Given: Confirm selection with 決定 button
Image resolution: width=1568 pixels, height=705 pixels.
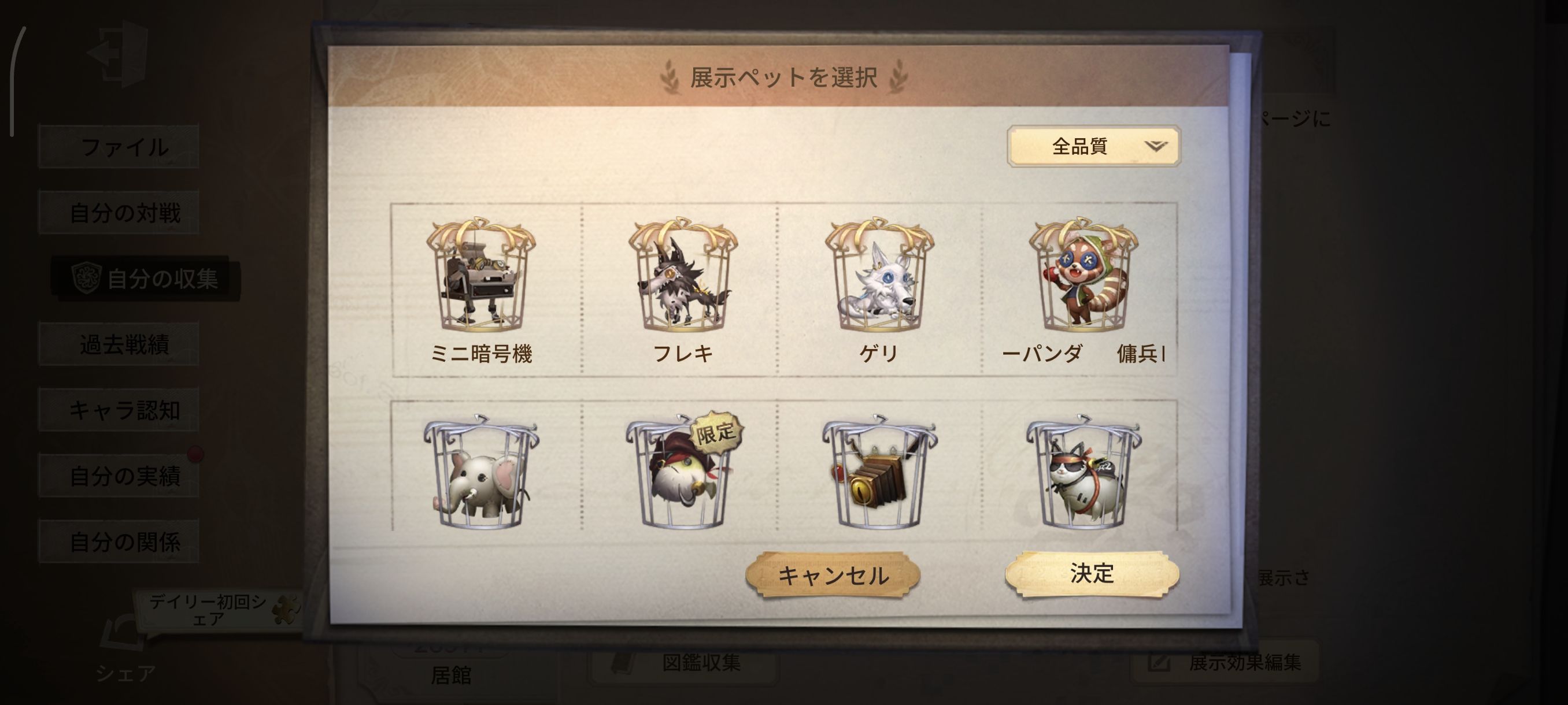Looking at the screenshot, I should [1092, 573].
